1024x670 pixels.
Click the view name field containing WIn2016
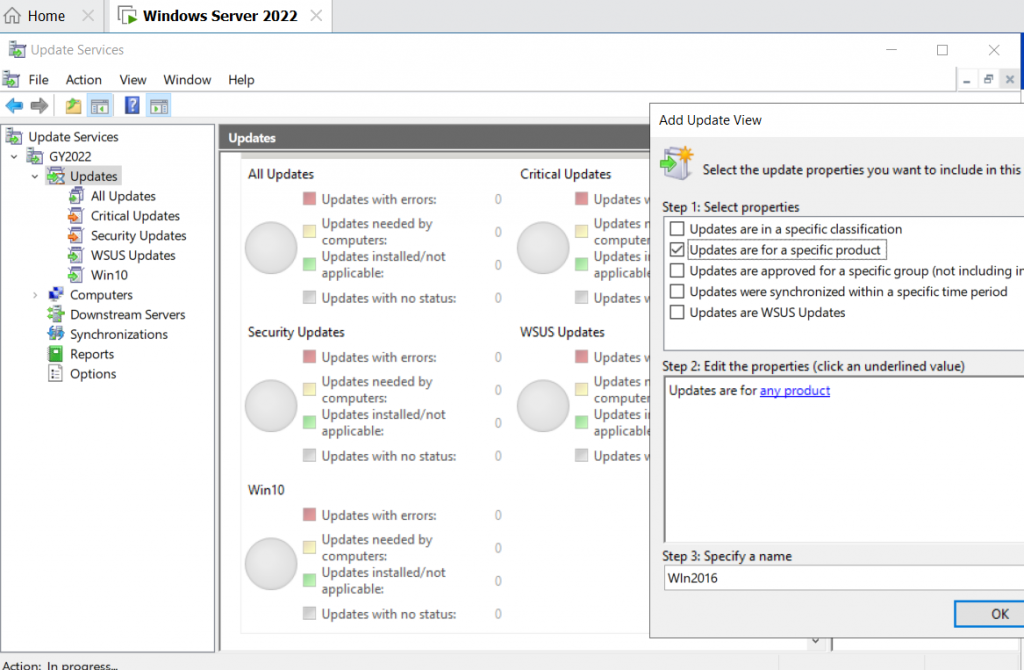point(844,578)
